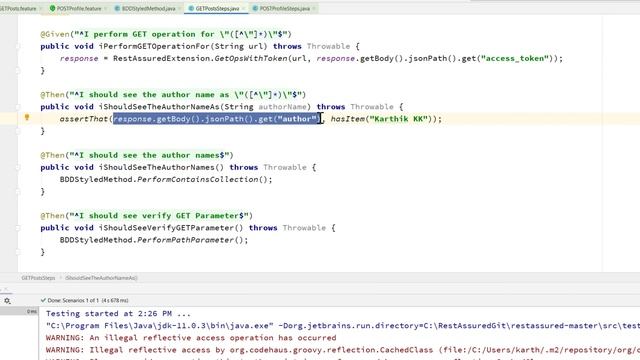Click the BDDStyledMethod.java class icon

(x=117, y=8)
